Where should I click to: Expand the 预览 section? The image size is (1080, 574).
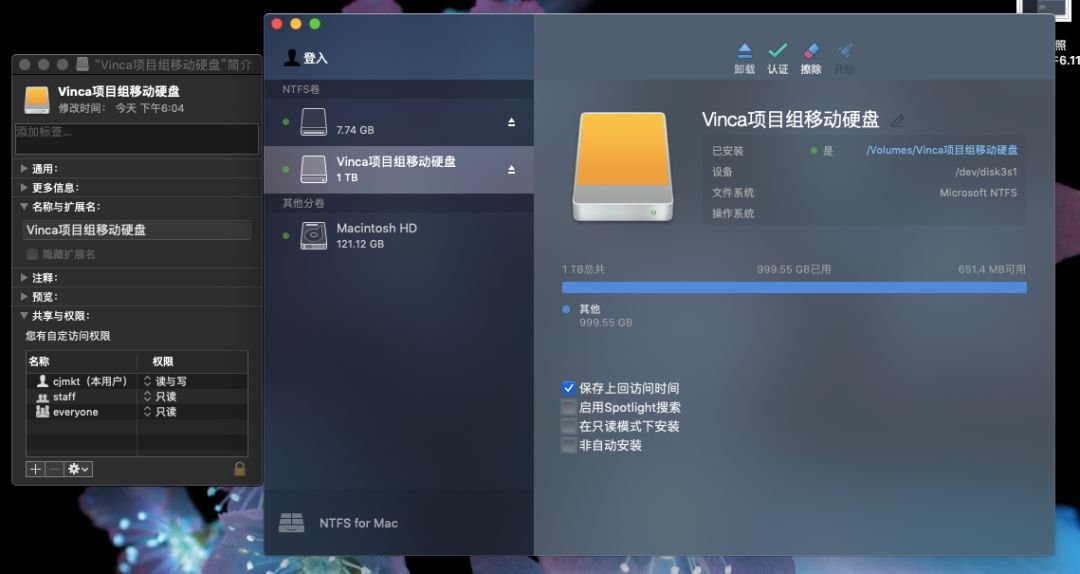click(24, 297)
